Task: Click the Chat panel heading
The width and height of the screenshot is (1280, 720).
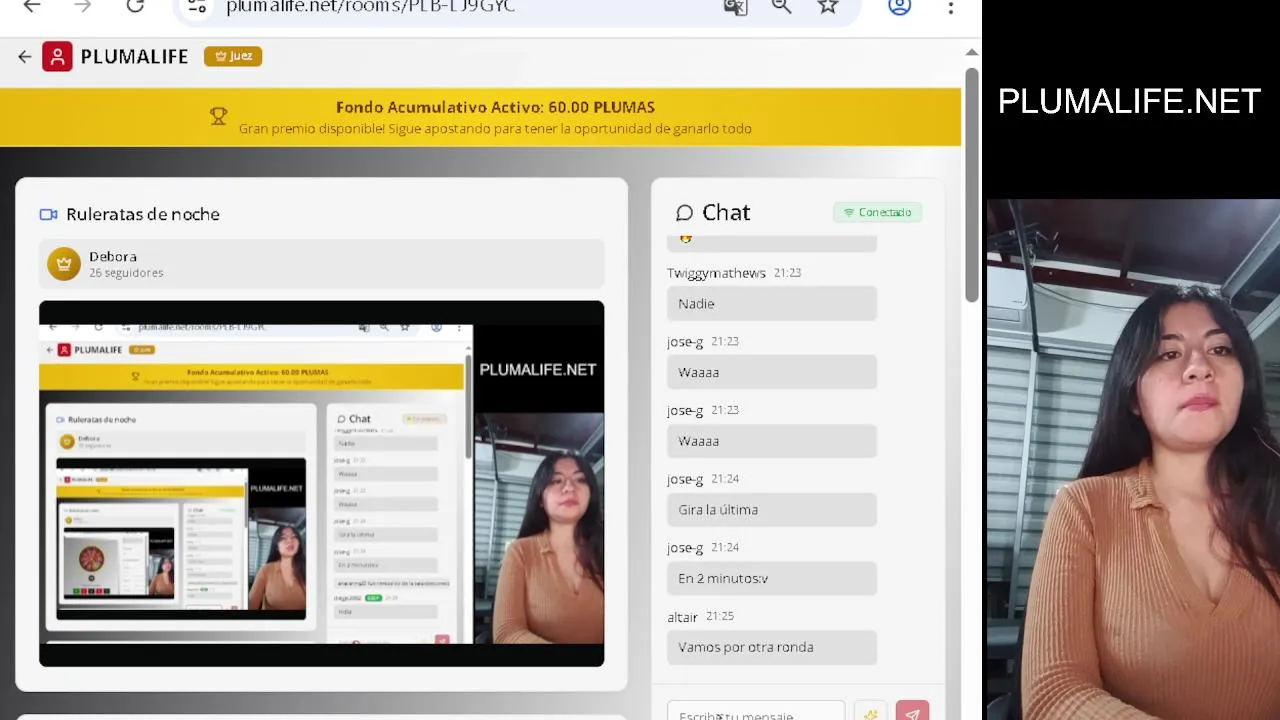Action: pyautogui.click(x=726, y=212)
